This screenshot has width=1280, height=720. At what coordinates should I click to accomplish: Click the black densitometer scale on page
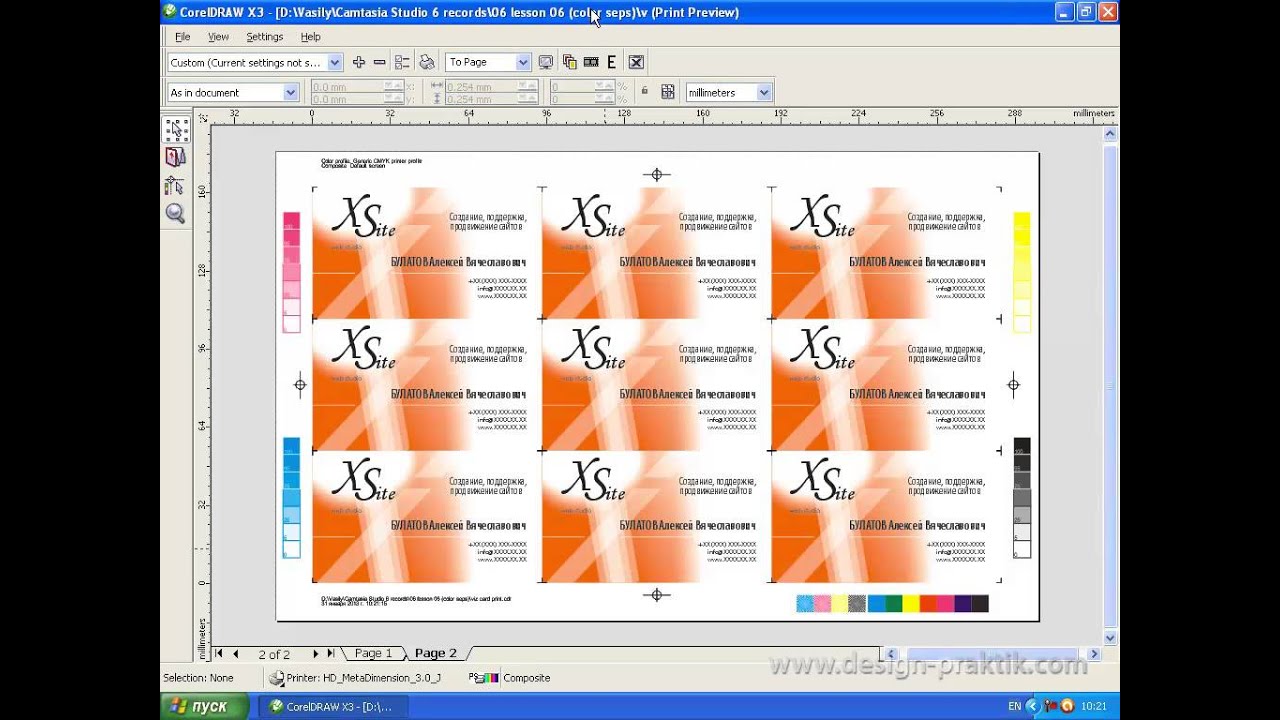tap(1021, 498)
